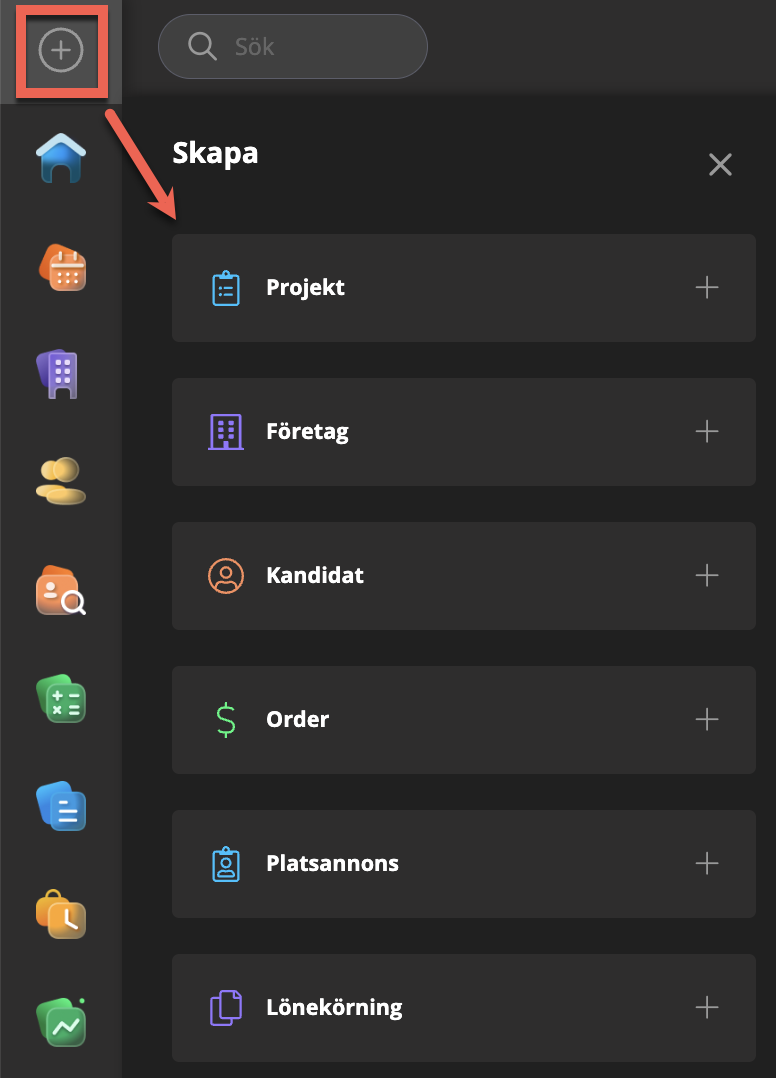776x1078 pixels.
Task: Click the plus sign on Order row
Action: (707, 719)
